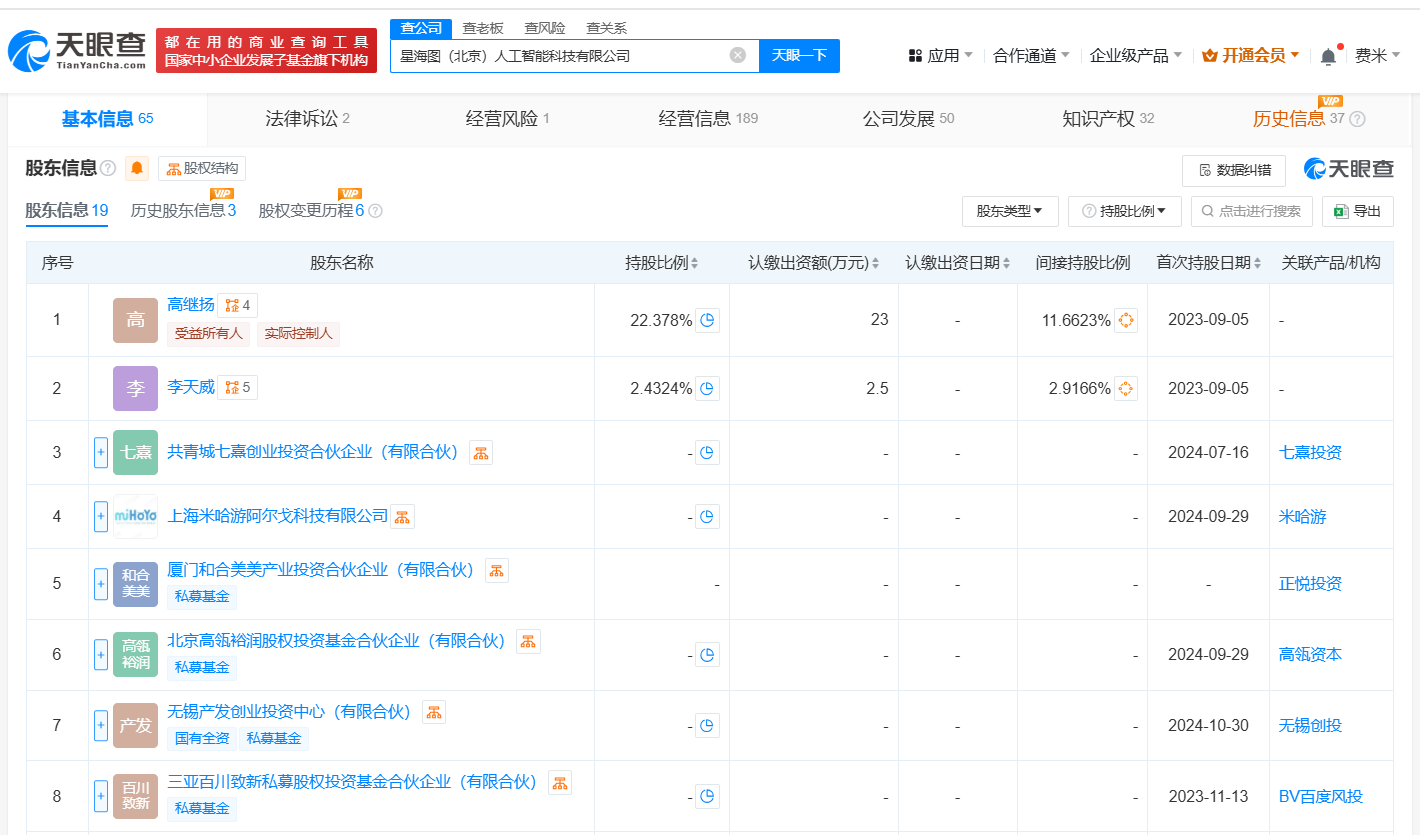Open the 企业级产品 dropdown menu
1420x835 pixels.
(x=1136, y=56)
